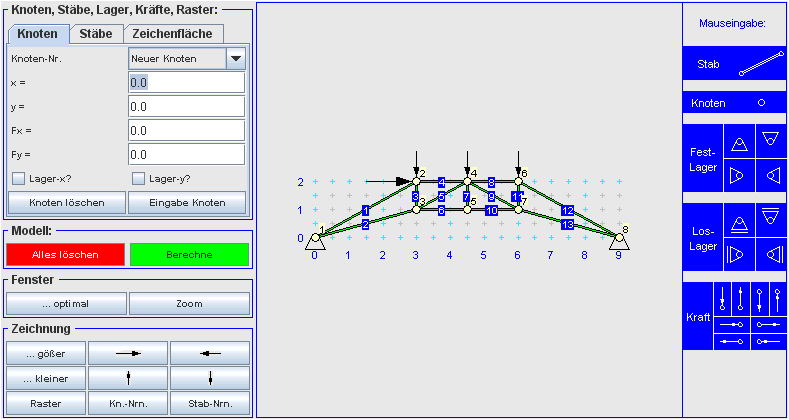Enable the Lager-y? checkbox
Image resolution: width=789 pixels, height=420 pixels.
click(x=139, y=179)
